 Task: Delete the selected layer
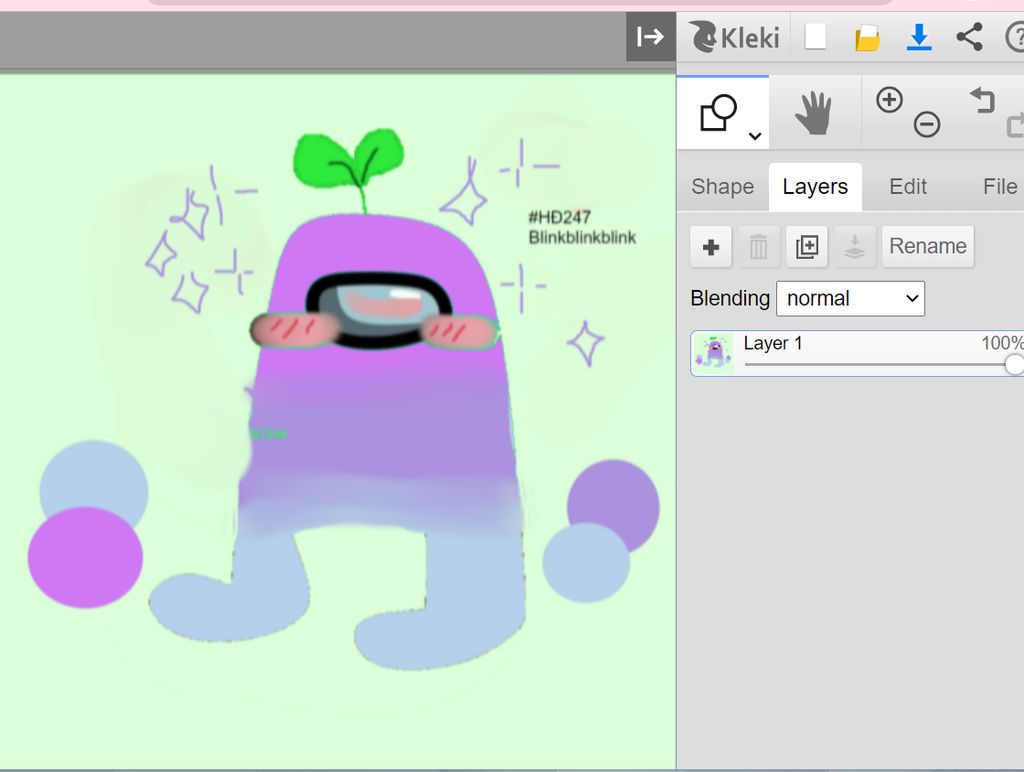click(x=759, y=247)
